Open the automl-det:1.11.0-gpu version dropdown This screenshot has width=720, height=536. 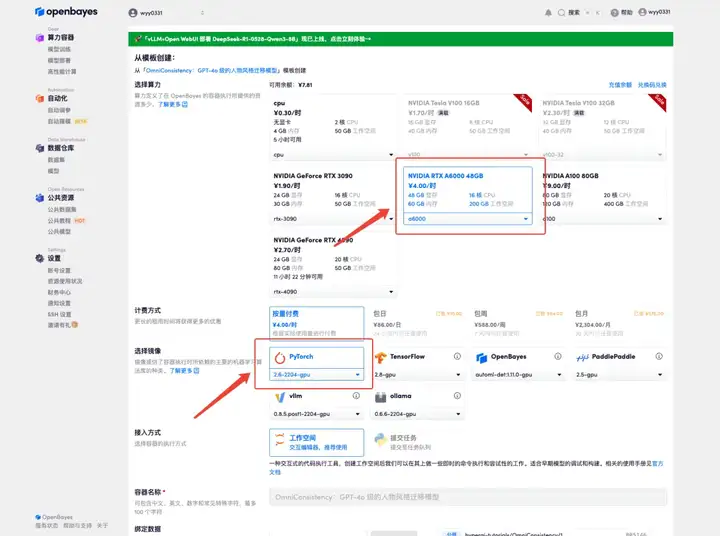(518, 375)
